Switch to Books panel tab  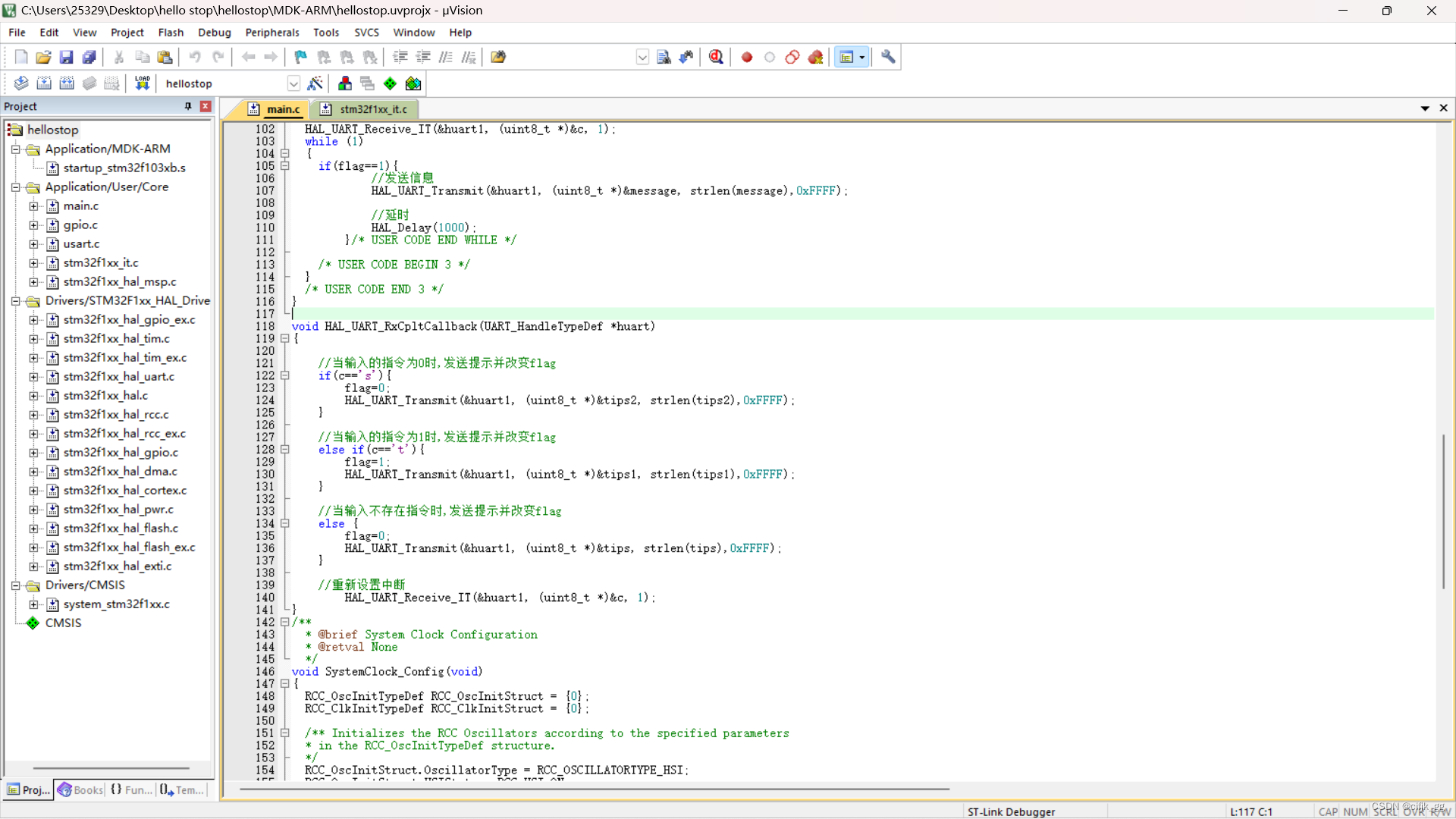coord(80,790)
